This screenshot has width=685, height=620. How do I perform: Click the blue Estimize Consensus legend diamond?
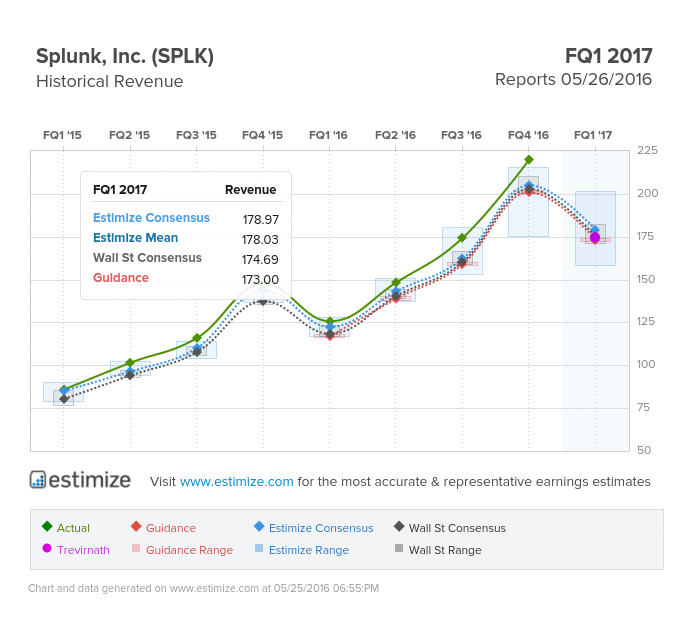[259, 526]
